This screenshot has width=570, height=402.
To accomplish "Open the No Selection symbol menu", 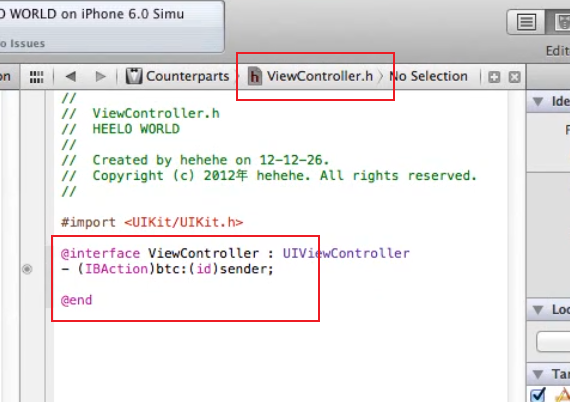I will (x=428, y=76).
